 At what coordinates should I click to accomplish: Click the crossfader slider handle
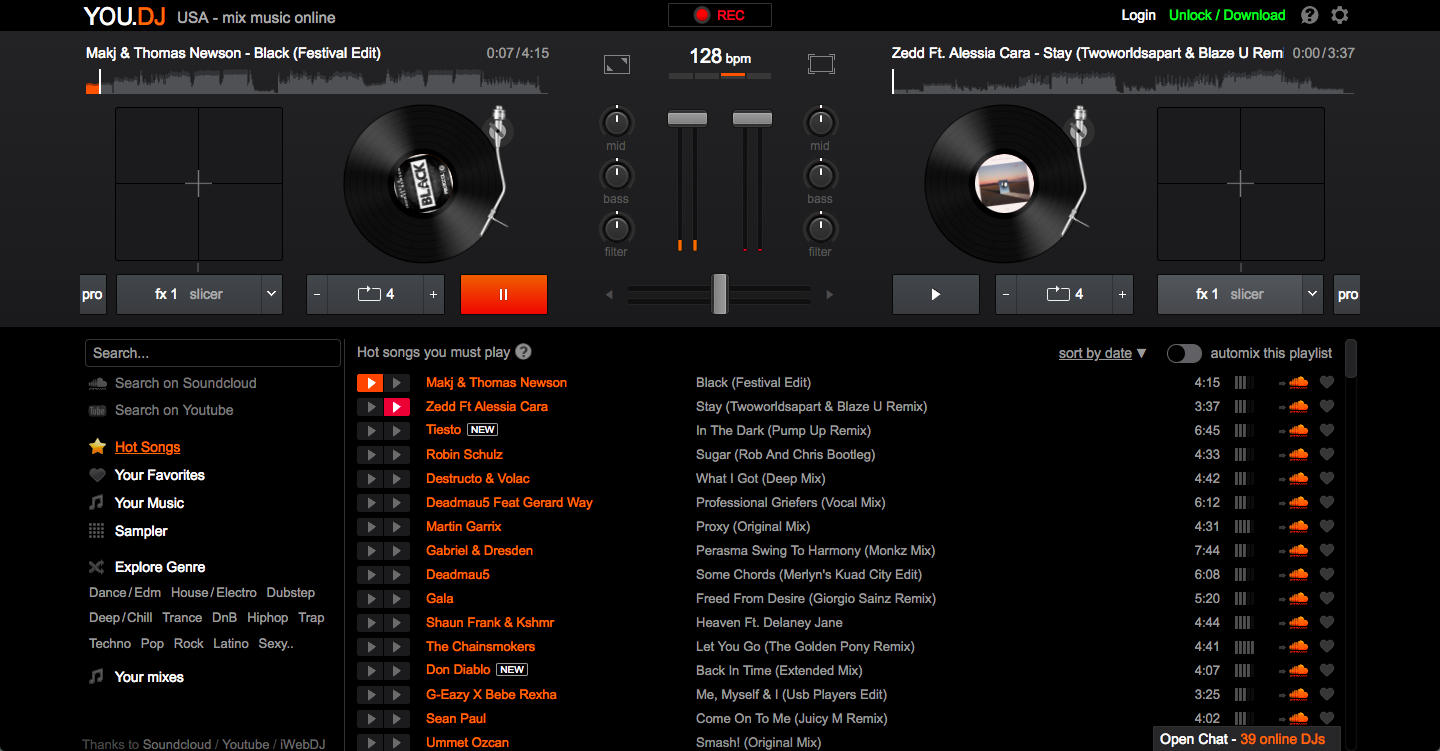click(719, 294)
